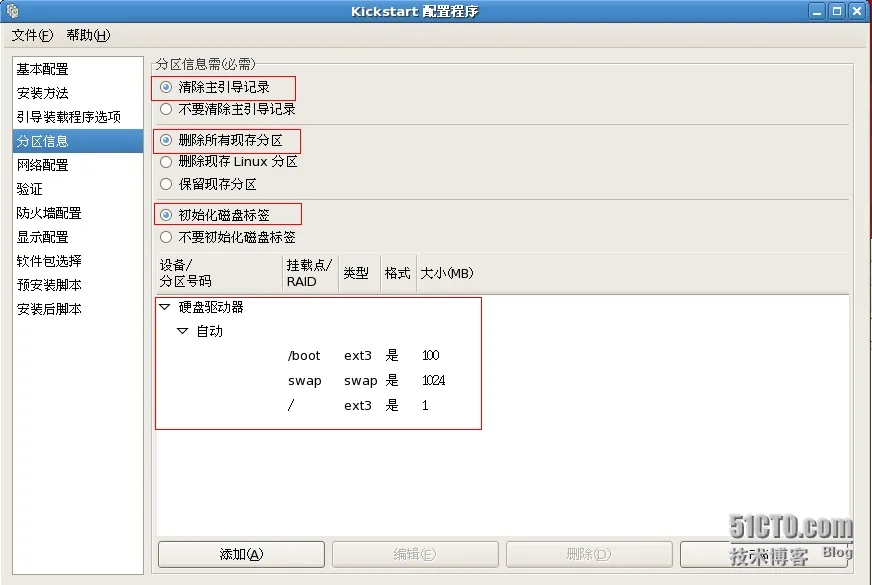Click the ext3 type in the /boot row

pos(358,355)
